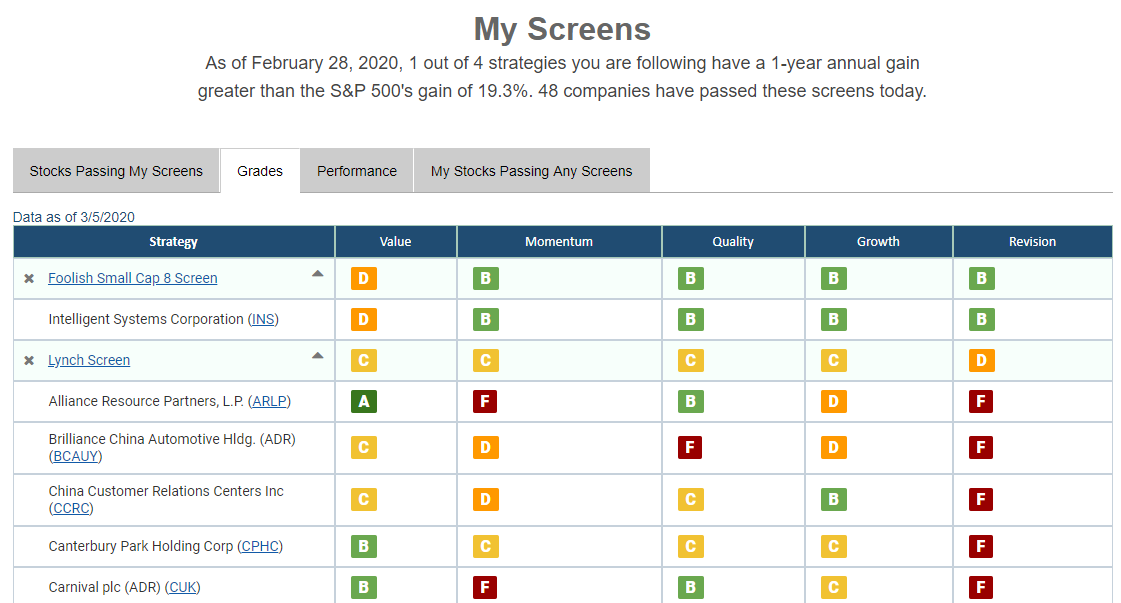The height and width of the screenshot is (603, 1121).
Task: Click Canterbury Park's B Value grade badge
Action: click(364, 546)
